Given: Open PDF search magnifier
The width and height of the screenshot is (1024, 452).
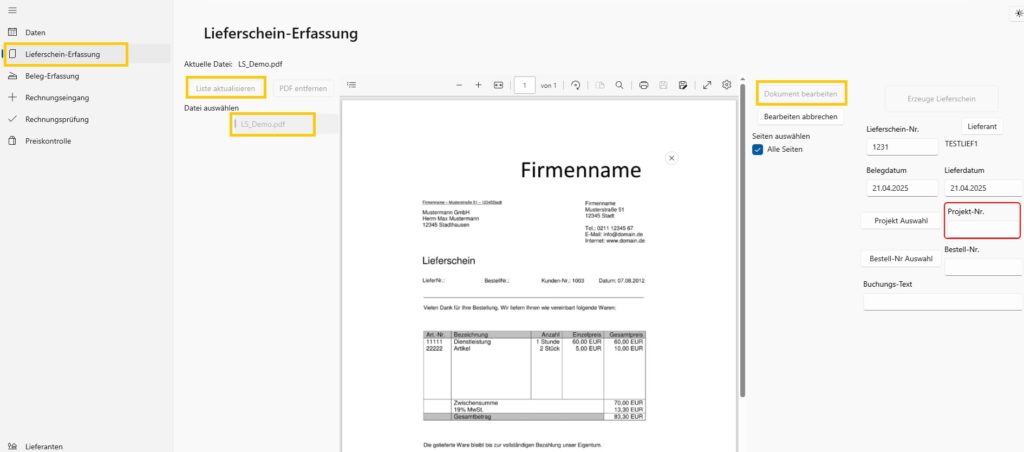Looking at the screenshot, I should pos(619,85).
